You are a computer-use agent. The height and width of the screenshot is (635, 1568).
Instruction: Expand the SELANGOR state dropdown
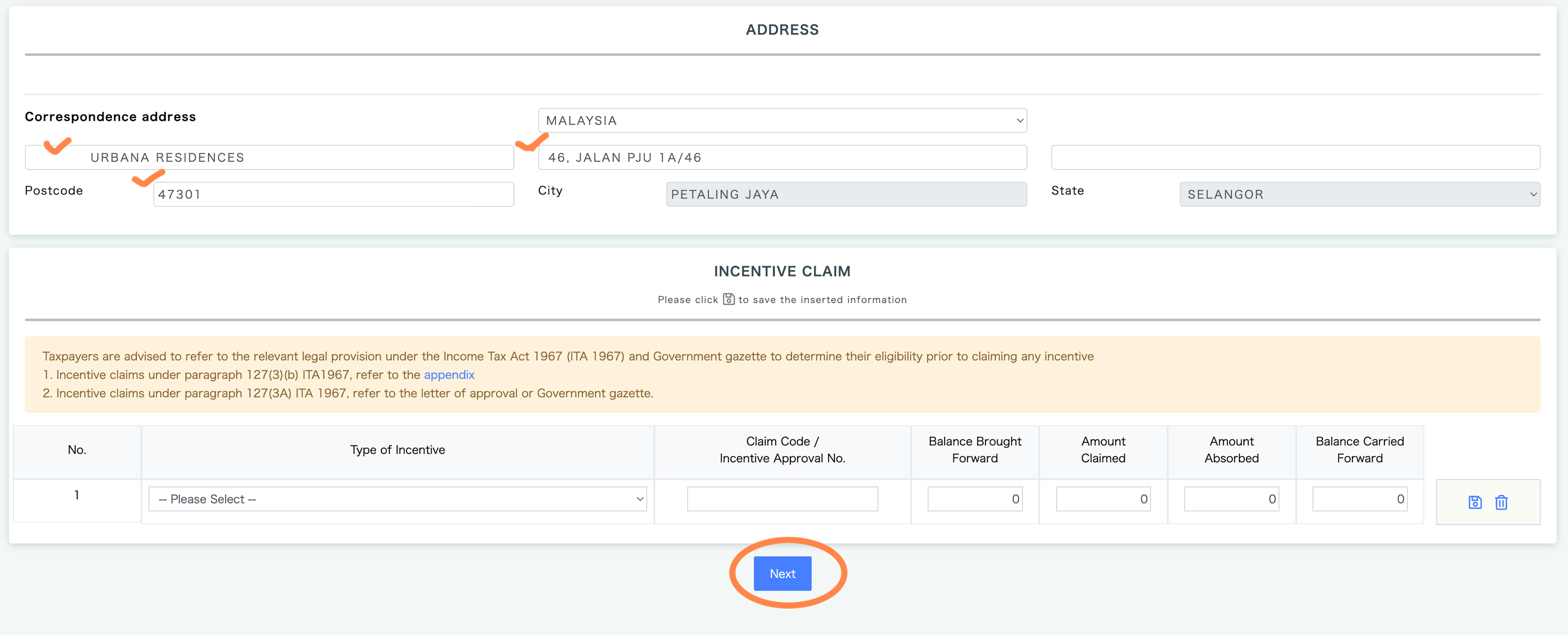(x=1359, y=194)
